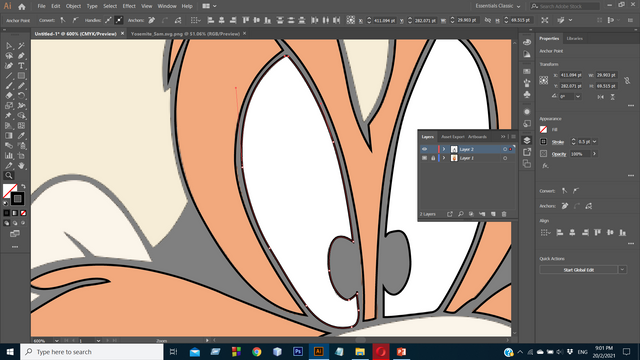Open Change Screen Mode button
Viewport: 640px width, 360px height.
coord(15,234)
